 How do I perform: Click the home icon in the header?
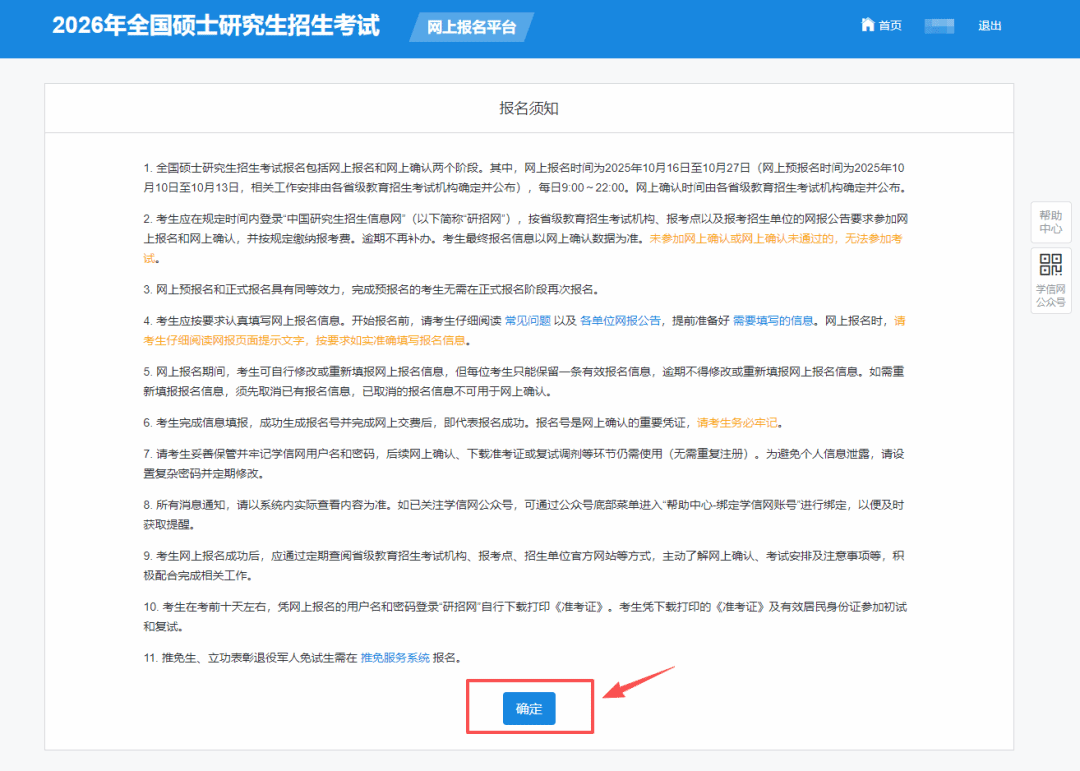click(867, 25)
